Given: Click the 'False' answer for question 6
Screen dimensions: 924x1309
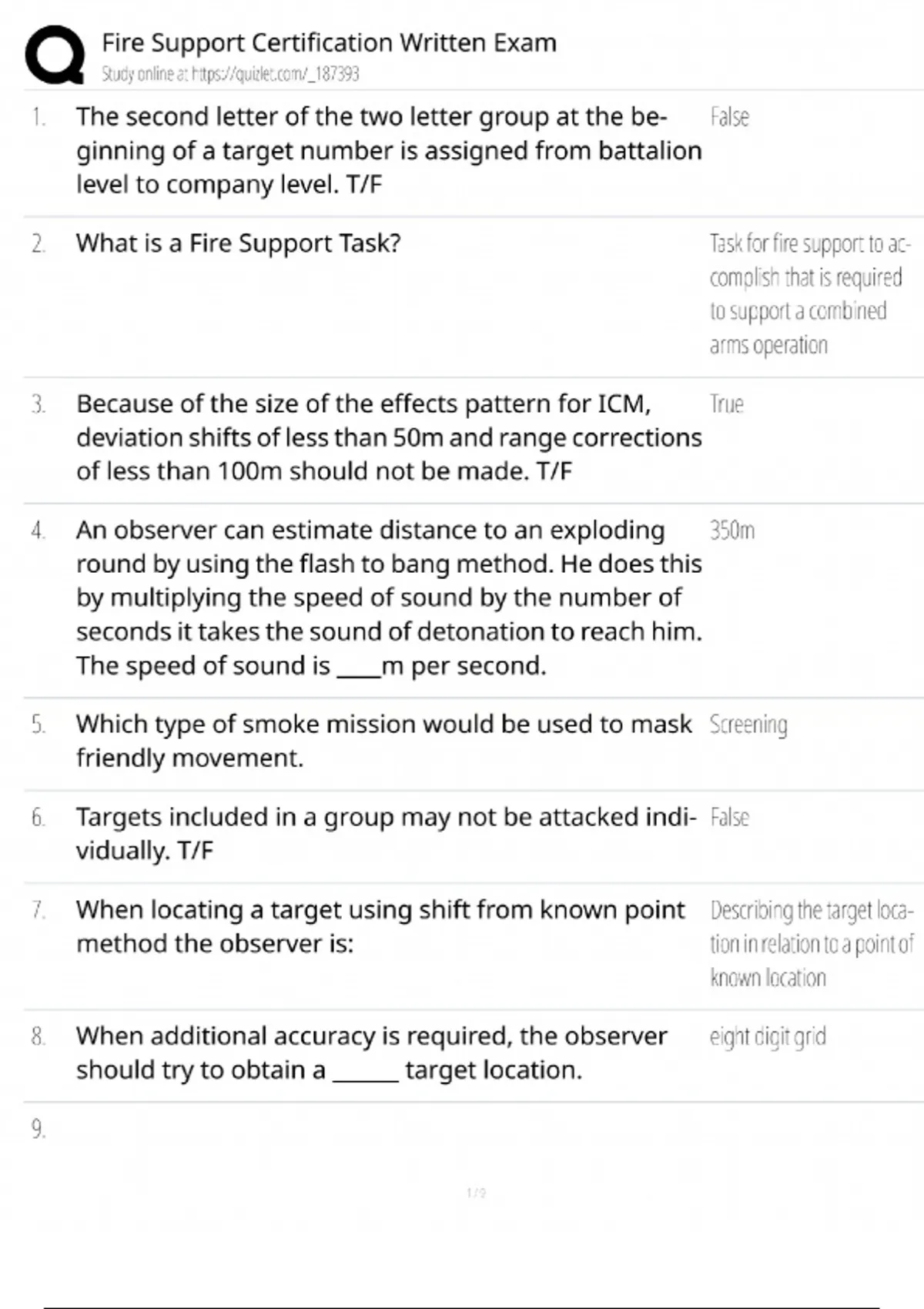Looking at the screenshot, I should [x=729, y=817].
